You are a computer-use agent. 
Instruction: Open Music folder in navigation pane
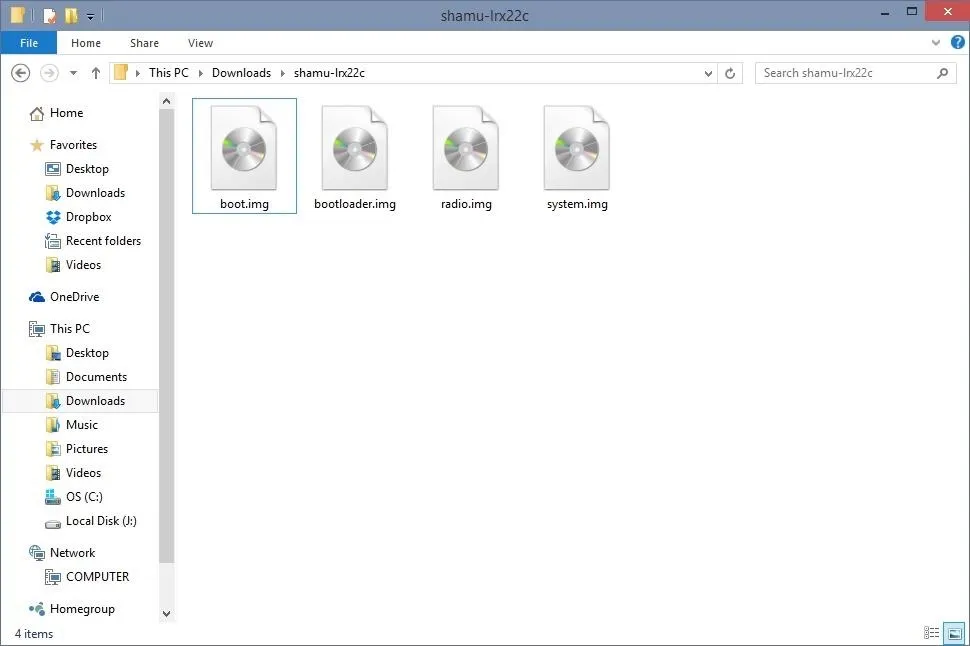(82, 425)
